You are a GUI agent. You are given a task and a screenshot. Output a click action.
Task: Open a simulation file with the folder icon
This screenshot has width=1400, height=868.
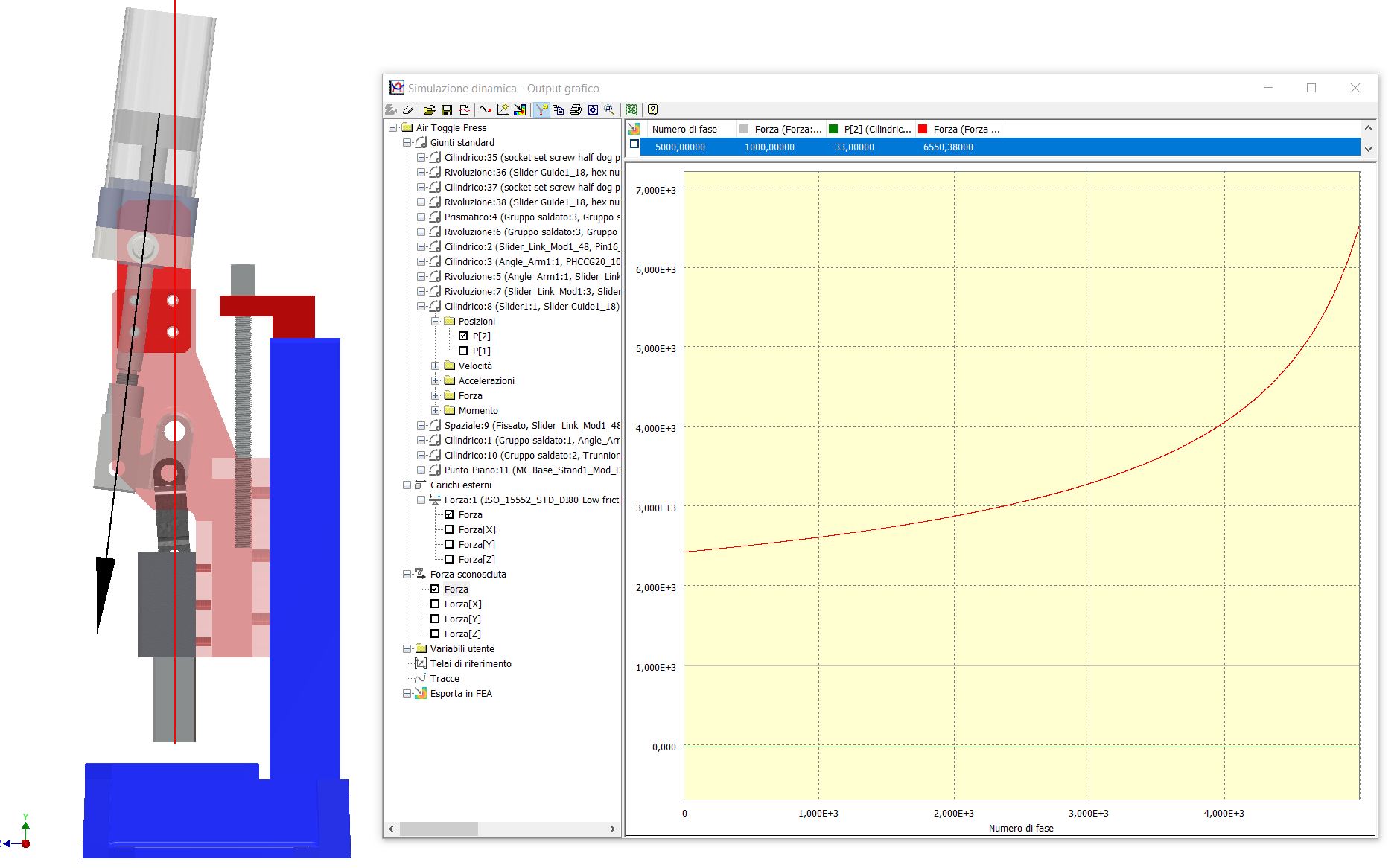(x=429, y=109)
